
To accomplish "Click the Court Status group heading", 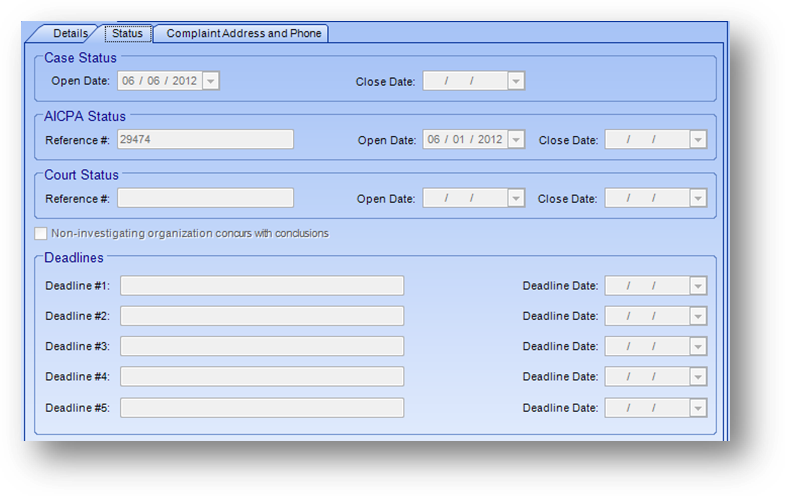I will click(x=81, y=175).
